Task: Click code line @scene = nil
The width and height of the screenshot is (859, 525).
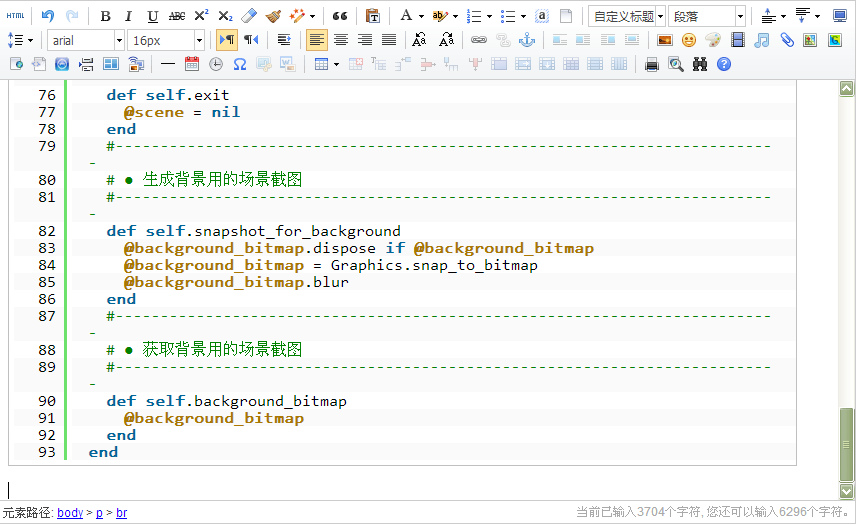Action: click(181, 112)
